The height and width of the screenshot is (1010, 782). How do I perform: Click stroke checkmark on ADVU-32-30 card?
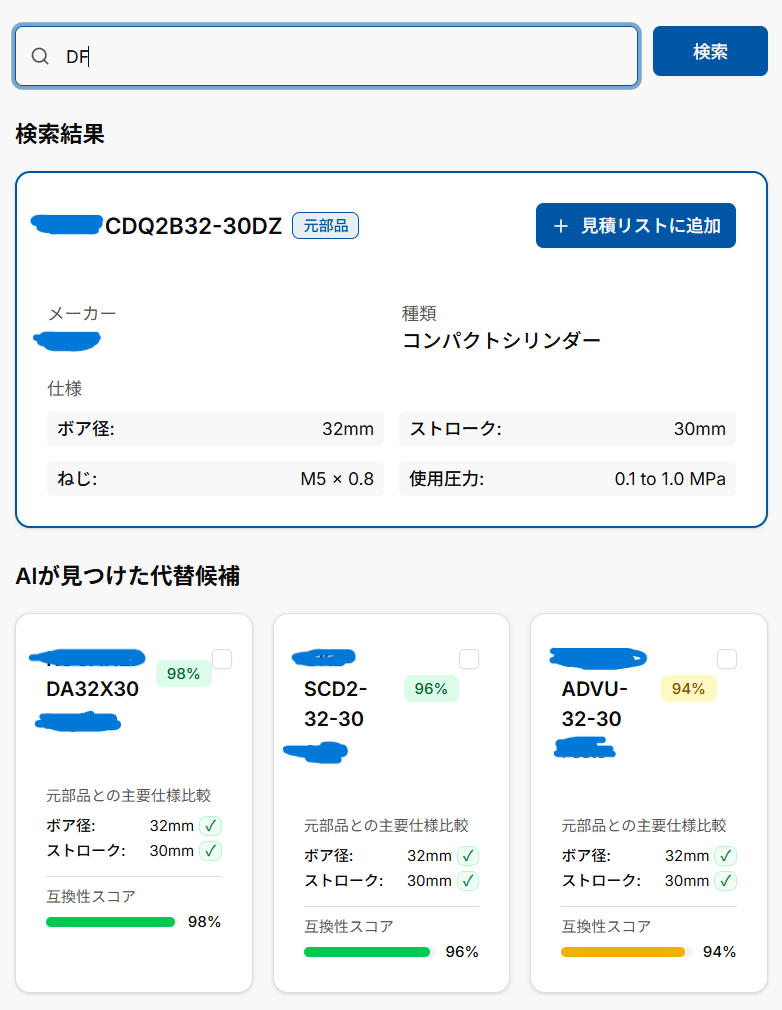pyautogui.click(x=726, y=881)
